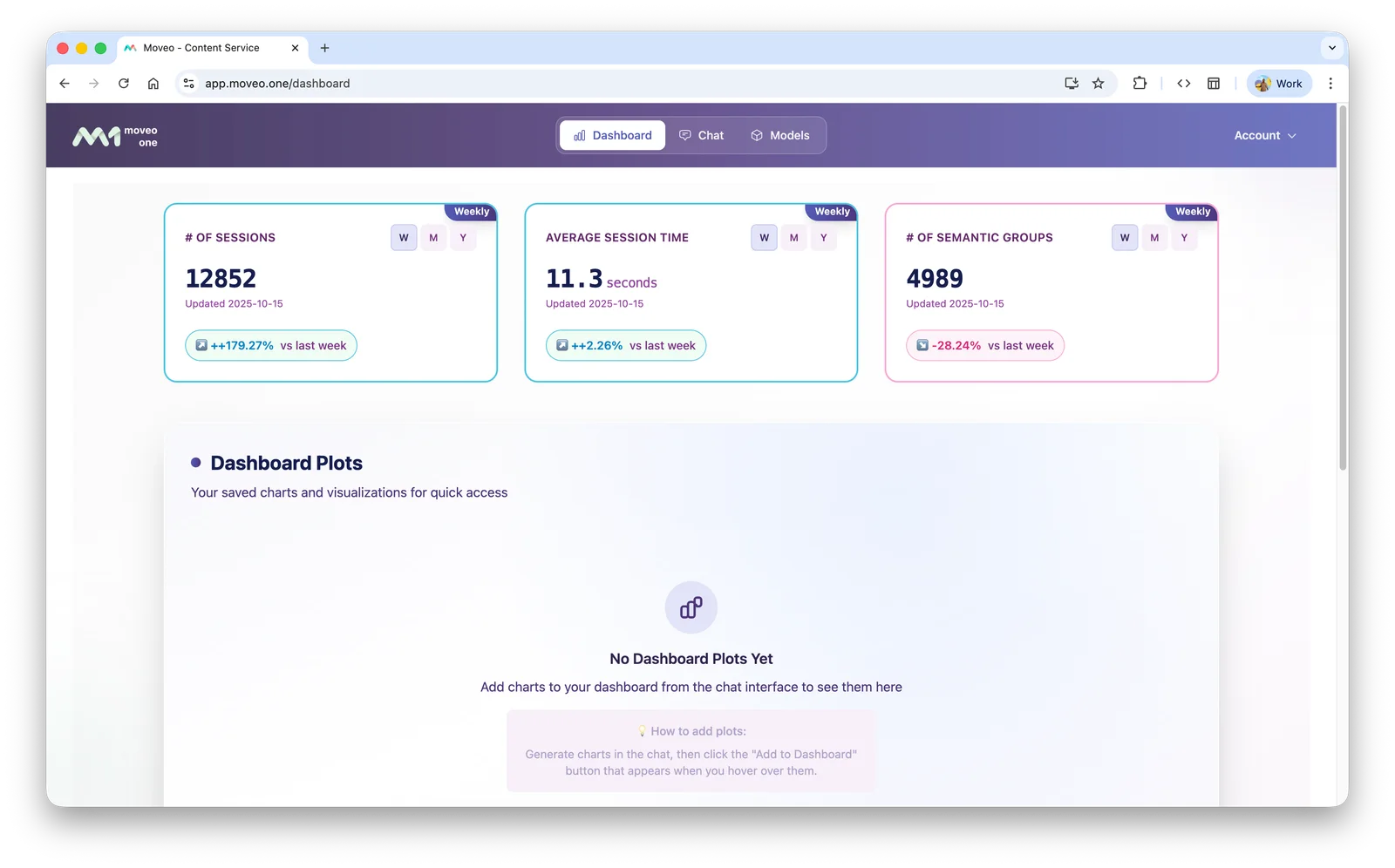Screen dimensions: 1395x868
Task: Open a new browser tab
Action: (325, 48)
